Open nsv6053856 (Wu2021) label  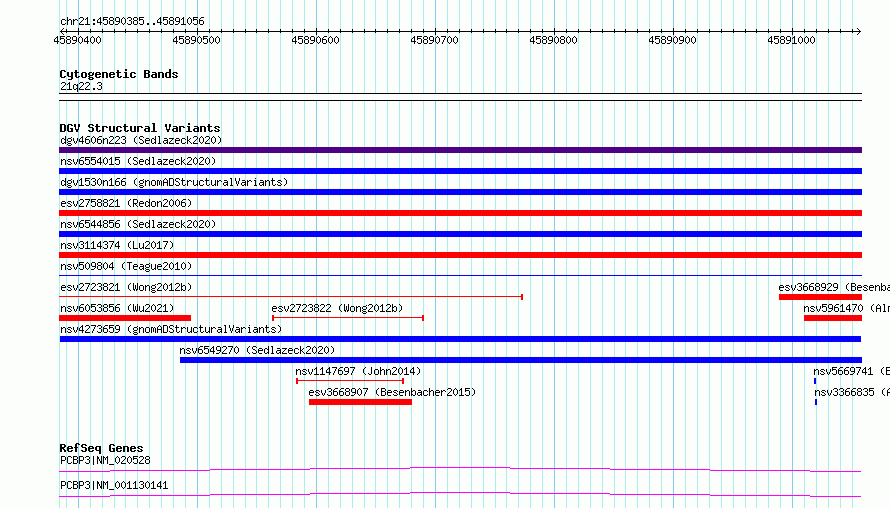[x=117, y=308]
